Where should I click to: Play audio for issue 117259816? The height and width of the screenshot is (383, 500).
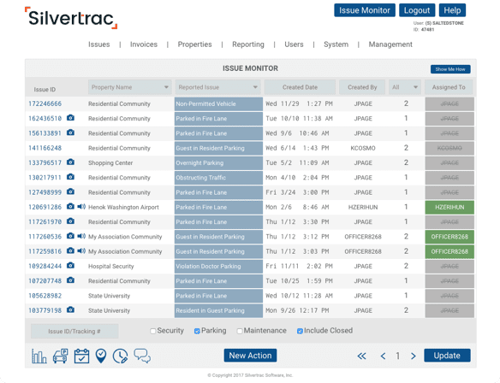click(81, 250)
